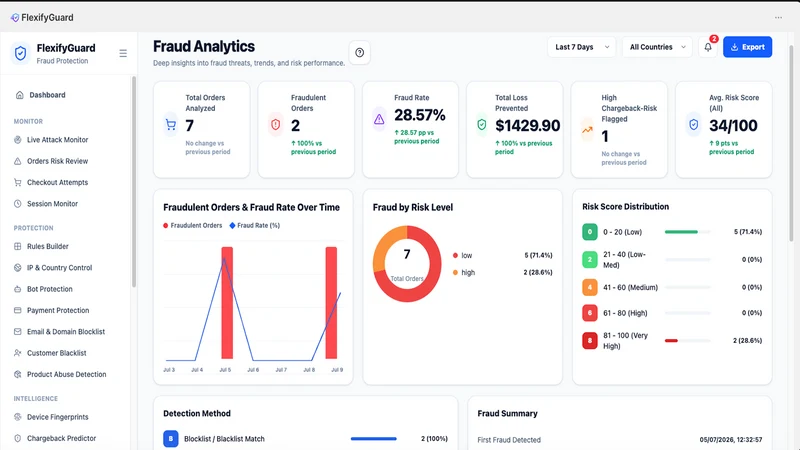Click the red 81 - 100 (Very High) bar
This screenshot has width=800, height=450.
tap(687, 341)
